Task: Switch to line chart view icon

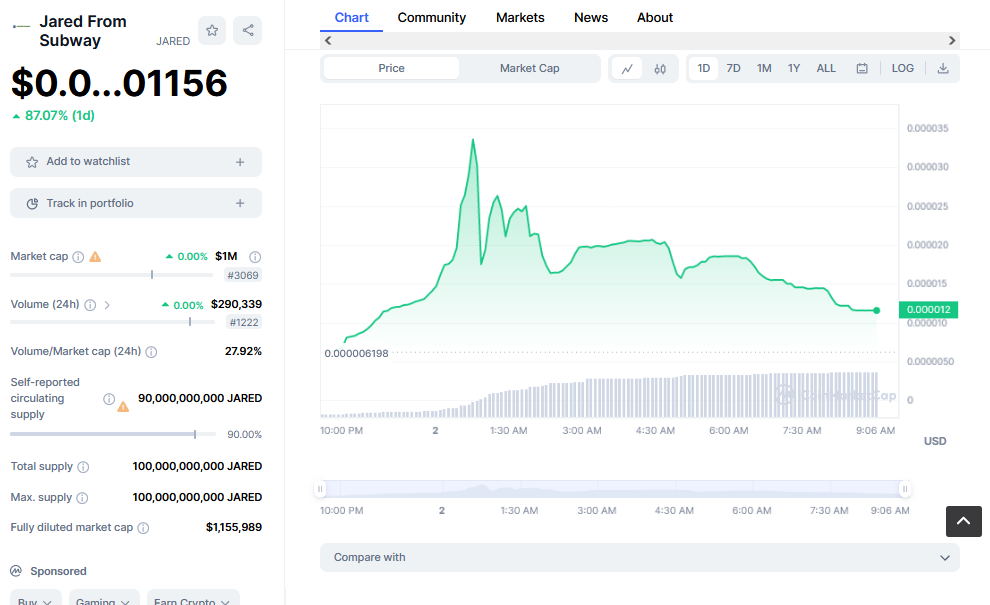Action: [x=627, y=69]
